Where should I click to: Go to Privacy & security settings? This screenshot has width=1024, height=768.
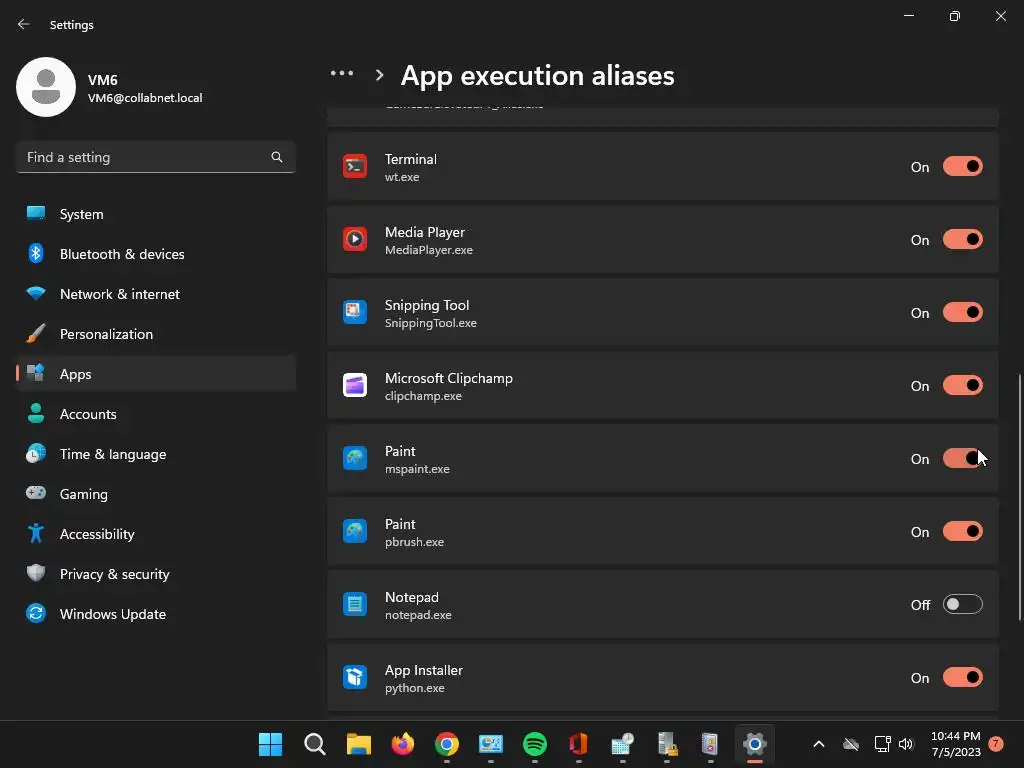114,574
